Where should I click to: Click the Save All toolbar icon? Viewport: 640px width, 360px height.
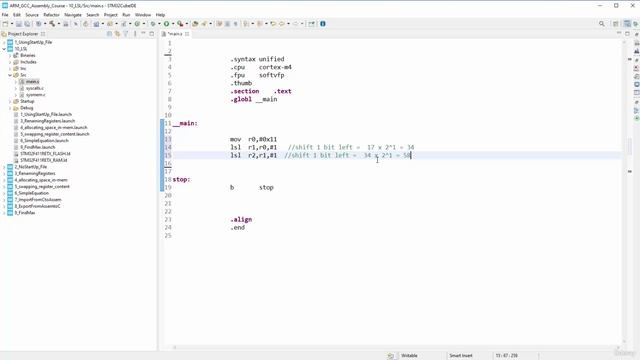point(27,24)
